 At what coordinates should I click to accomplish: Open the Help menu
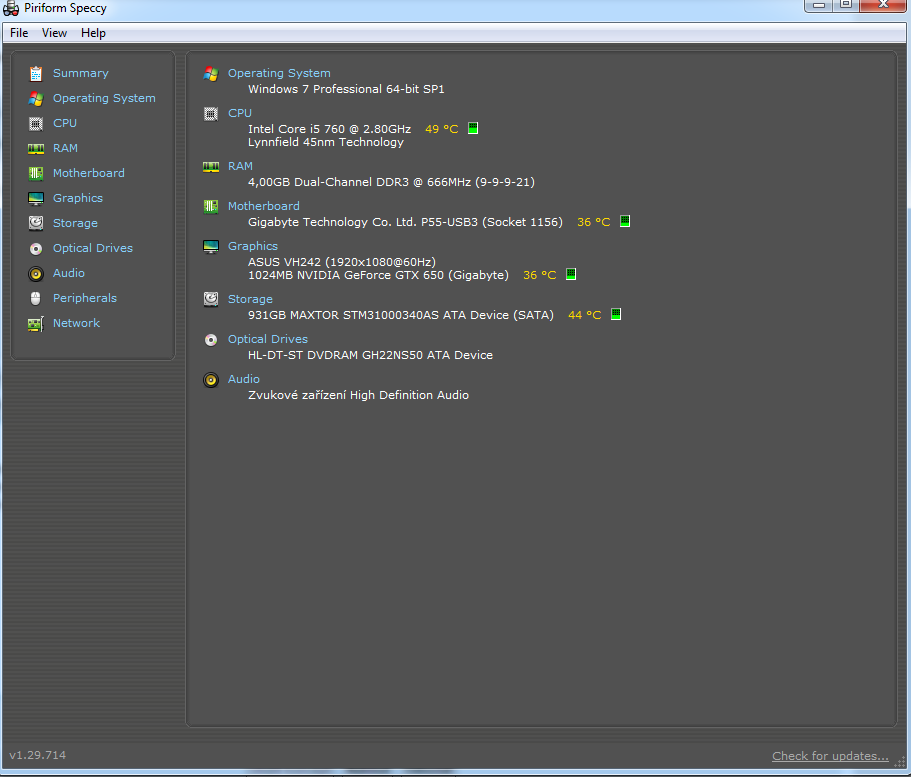click(x=93, y=33)
